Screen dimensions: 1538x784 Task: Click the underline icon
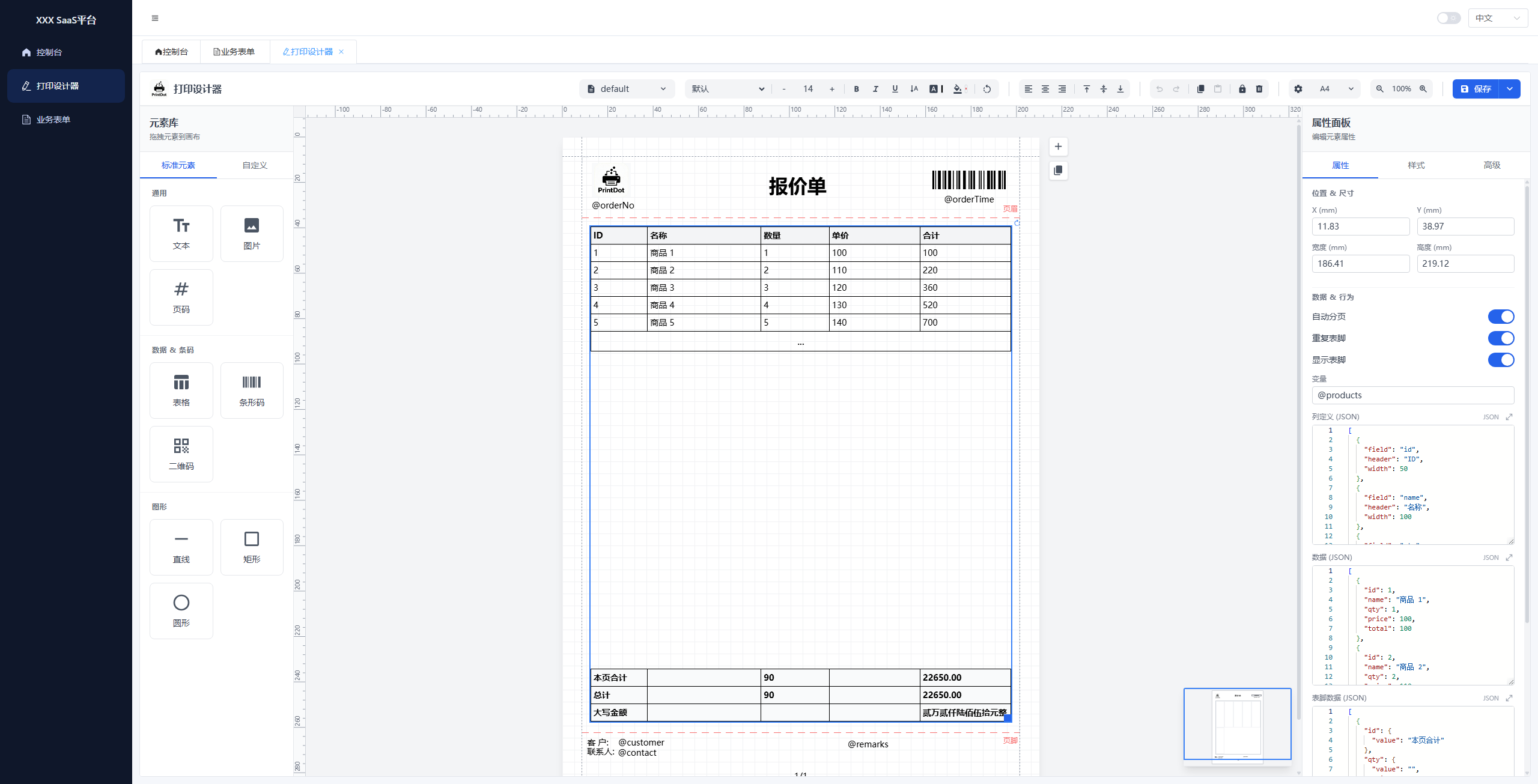[x=895, y=89]
